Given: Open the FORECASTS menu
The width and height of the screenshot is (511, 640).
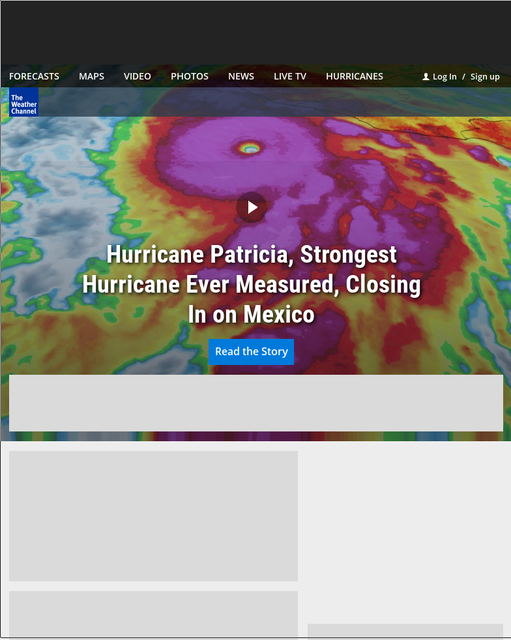Looking at the screenshot, I should click(34, 76).
